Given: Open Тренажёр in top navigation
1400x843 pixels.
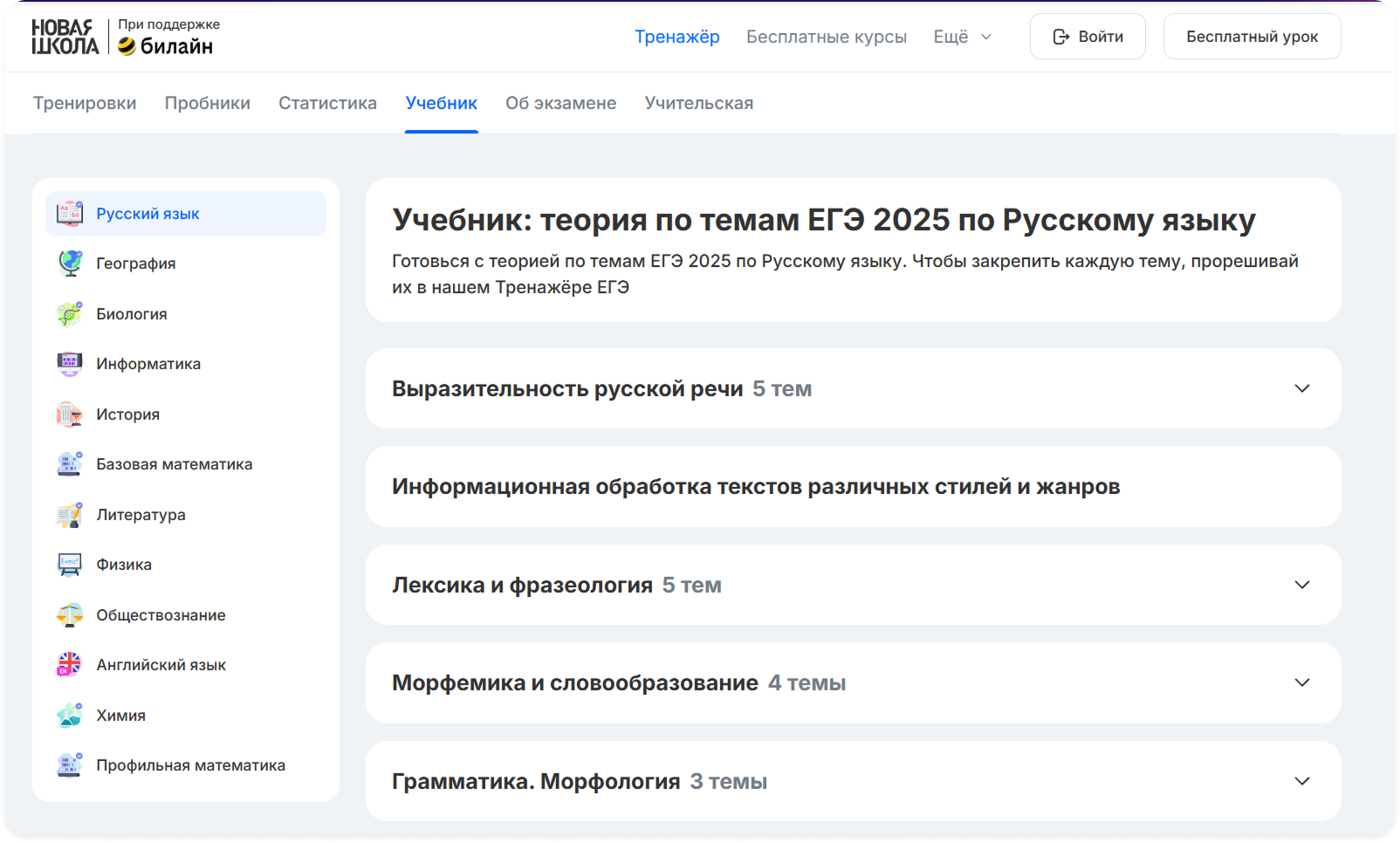Looking at the screenshot, I should (677, 37).
